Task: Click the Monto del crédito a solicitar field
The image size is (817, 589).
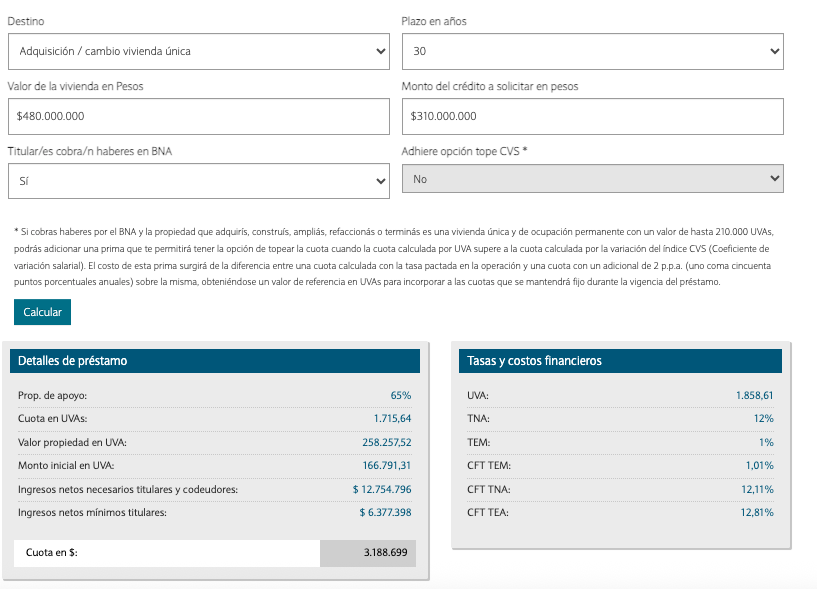Action: click(x=592, y=116)
